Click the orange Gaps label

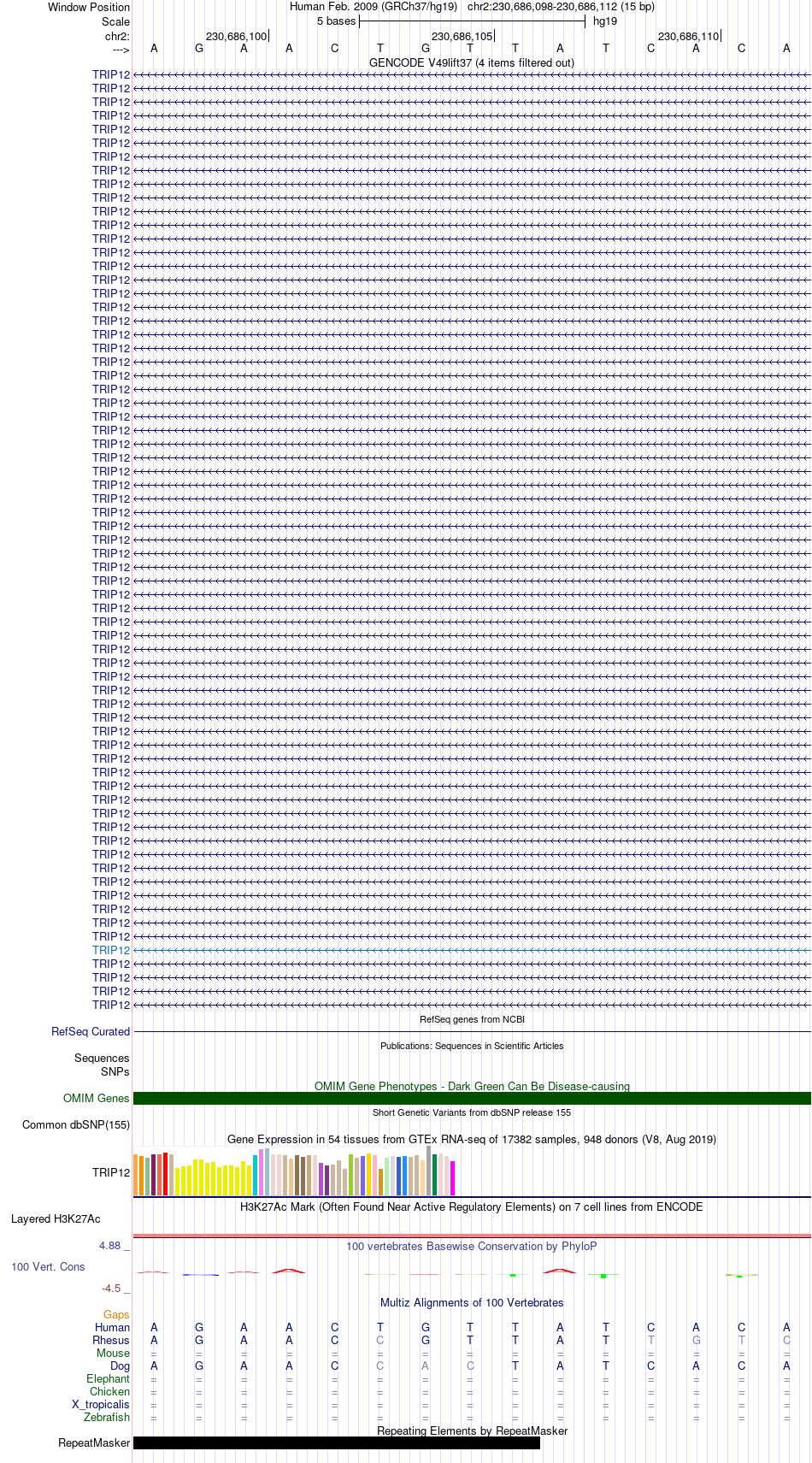click(x=116, y=1314)
